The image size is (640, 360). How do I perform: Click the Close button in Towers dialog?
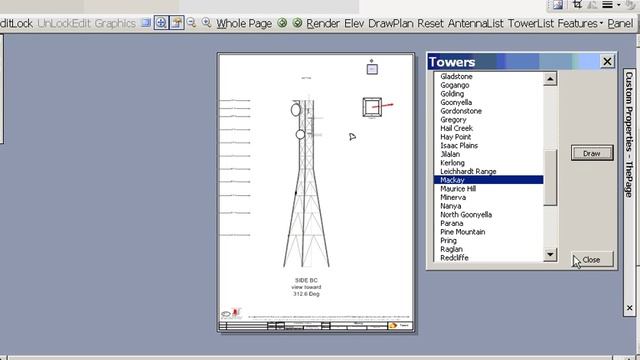click(x=592, y=260)
